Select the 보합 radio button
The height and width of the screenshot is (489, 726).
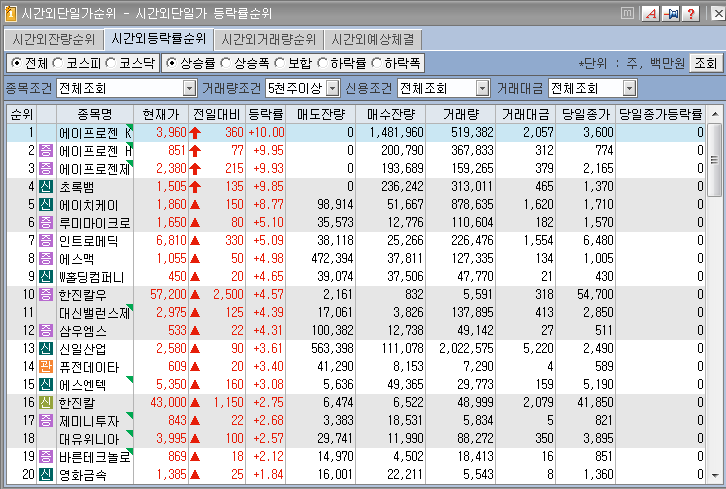click(280, 63)
